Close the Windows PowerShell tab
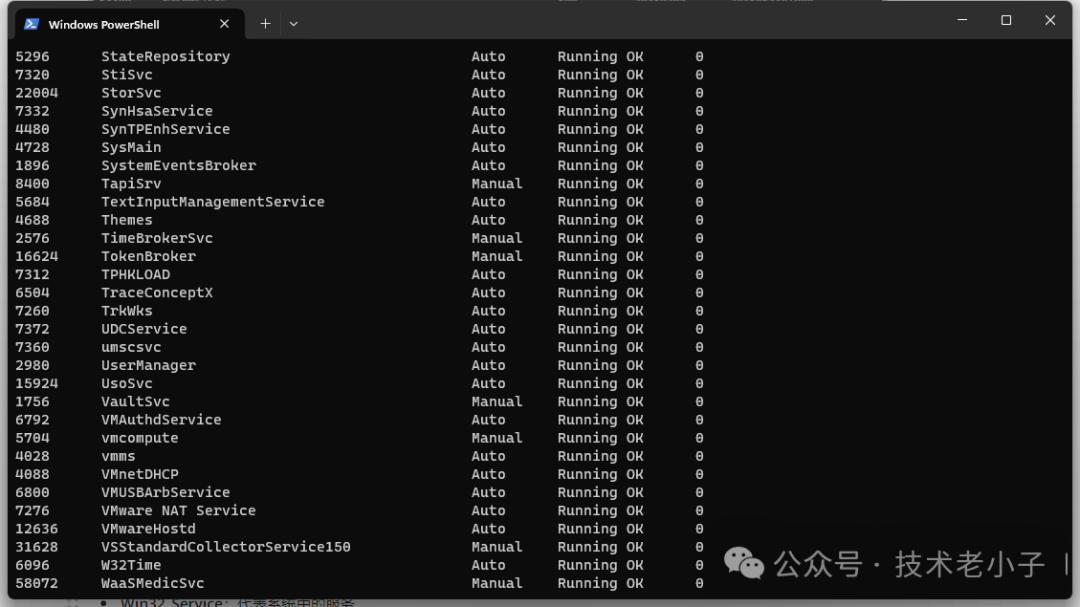Screen dimensions: 1080x607 pyautogui.click(x=224, y=24)
